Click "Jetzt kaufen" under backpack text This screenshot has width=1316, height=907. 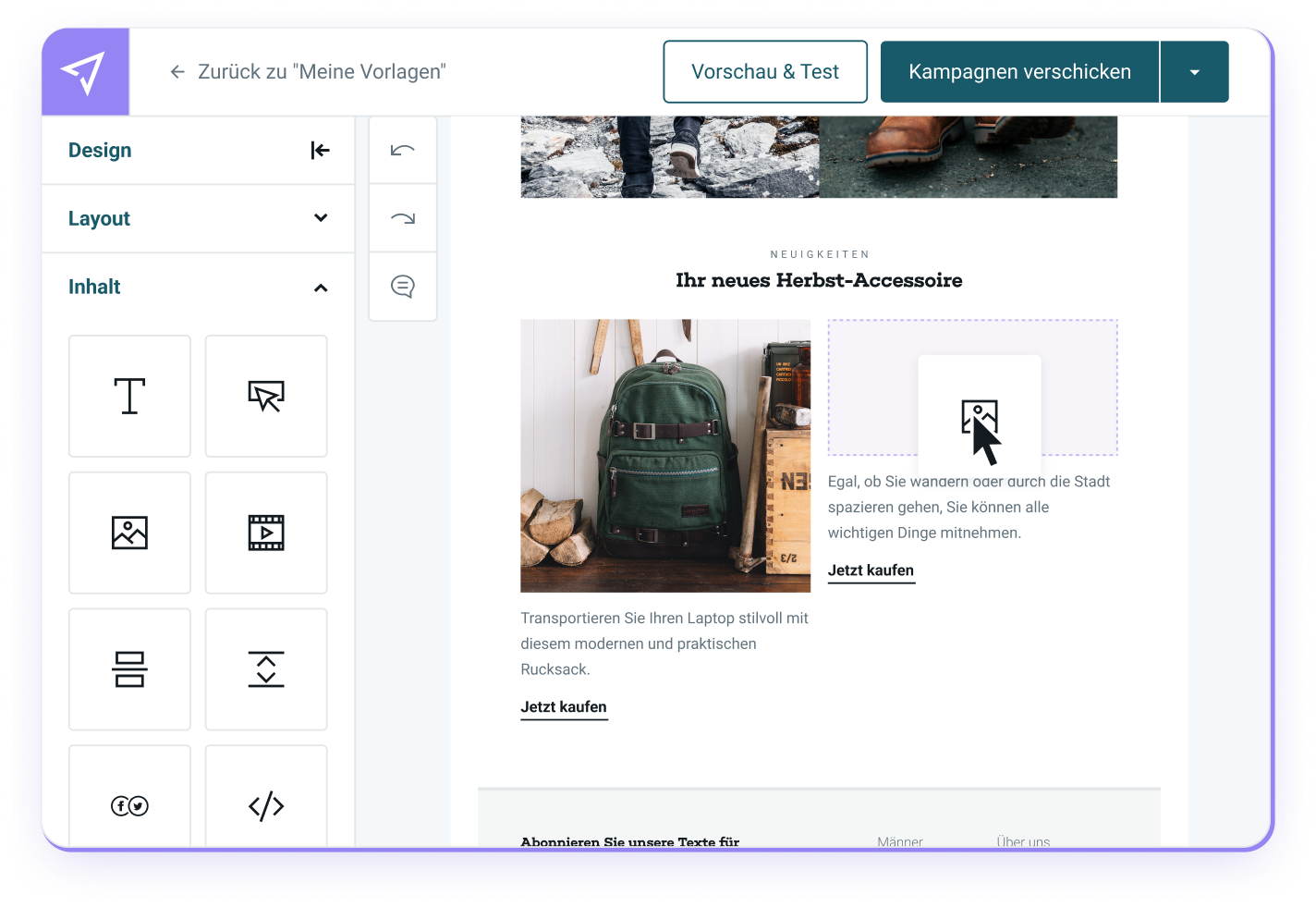(x=564, y=707)
